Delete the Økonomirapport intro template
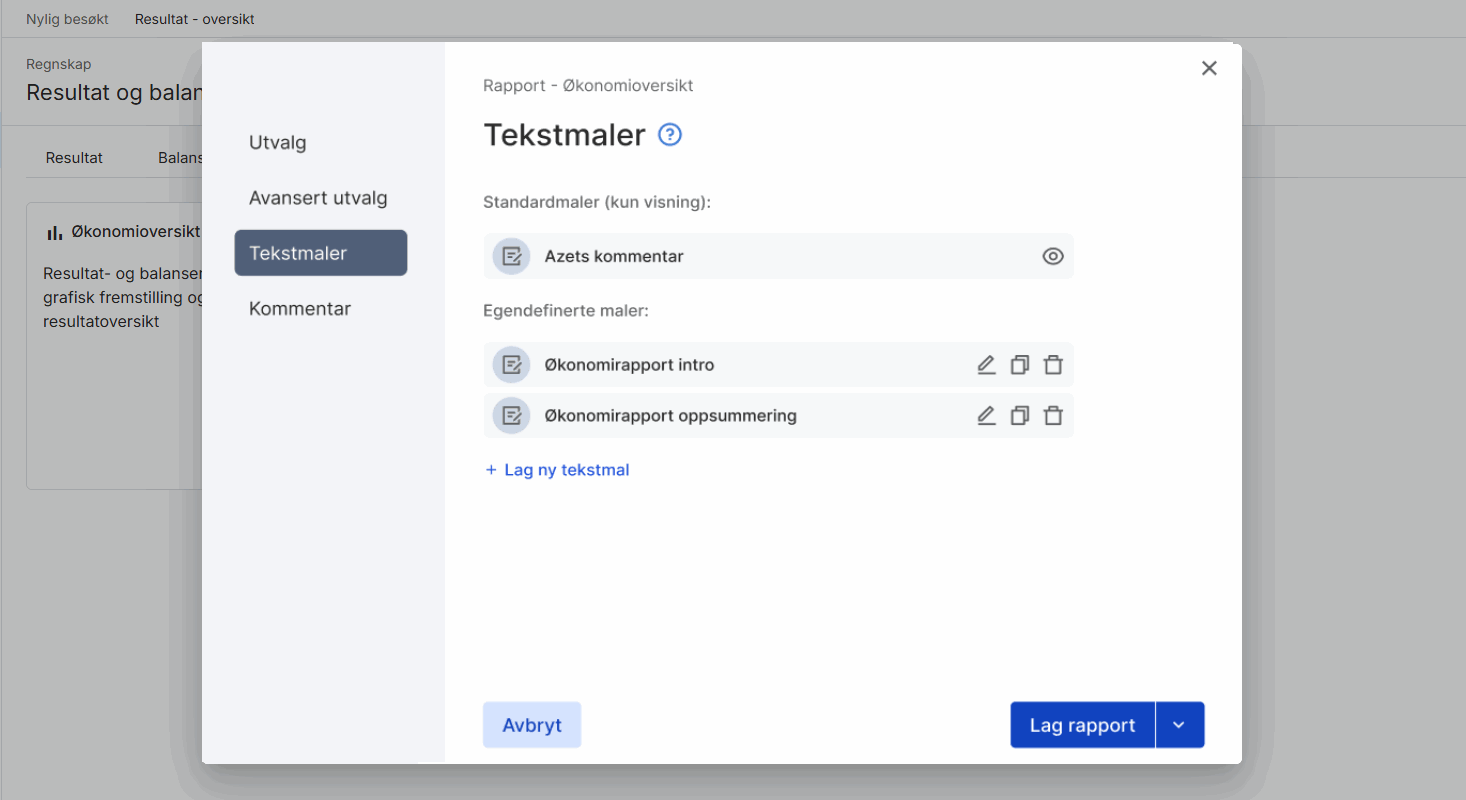1466x800 pixels. [x=1053, y=365]
